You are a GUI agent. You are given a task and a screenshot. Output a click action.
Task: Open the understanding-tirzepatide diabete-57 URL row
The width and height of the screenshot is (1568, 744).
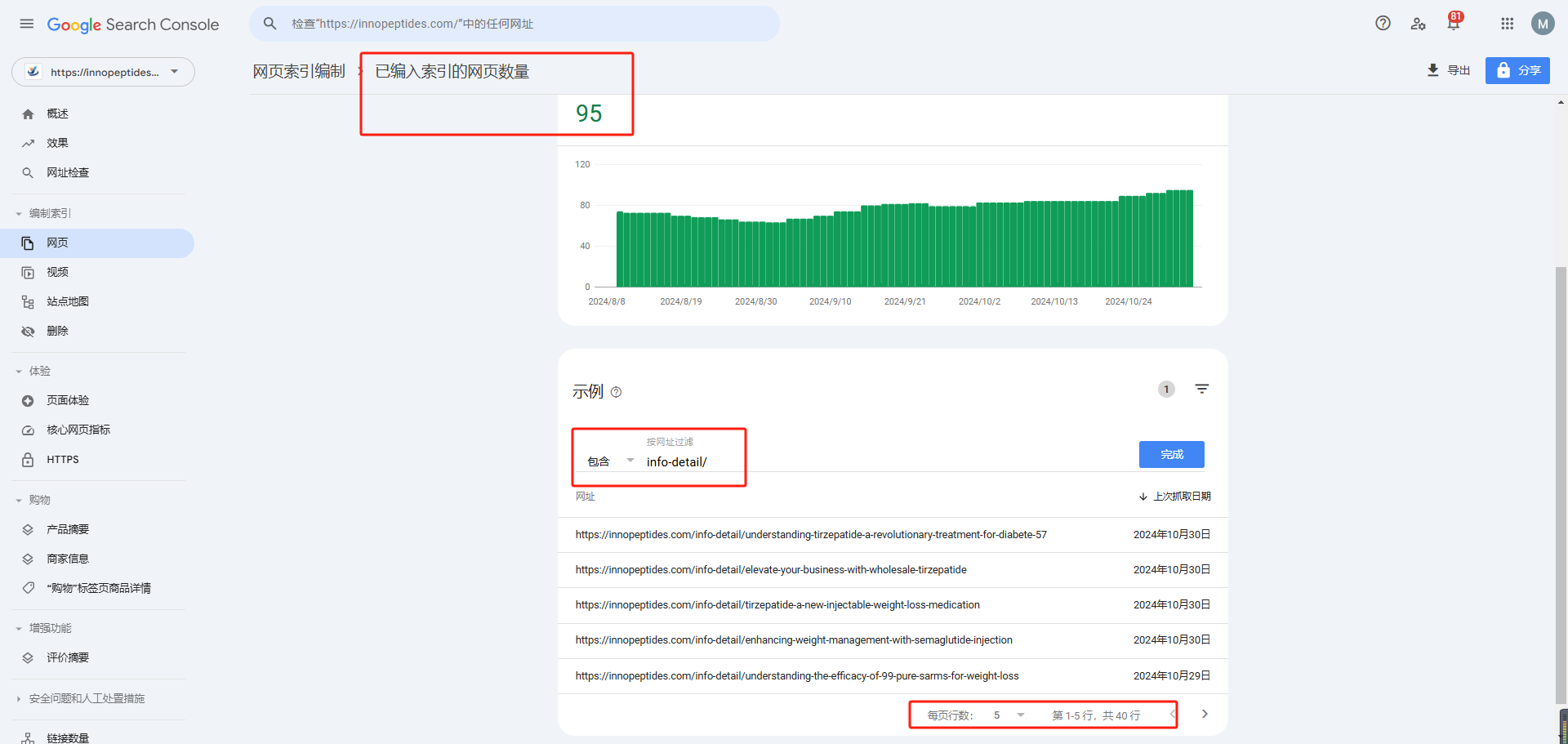(893, 535)
